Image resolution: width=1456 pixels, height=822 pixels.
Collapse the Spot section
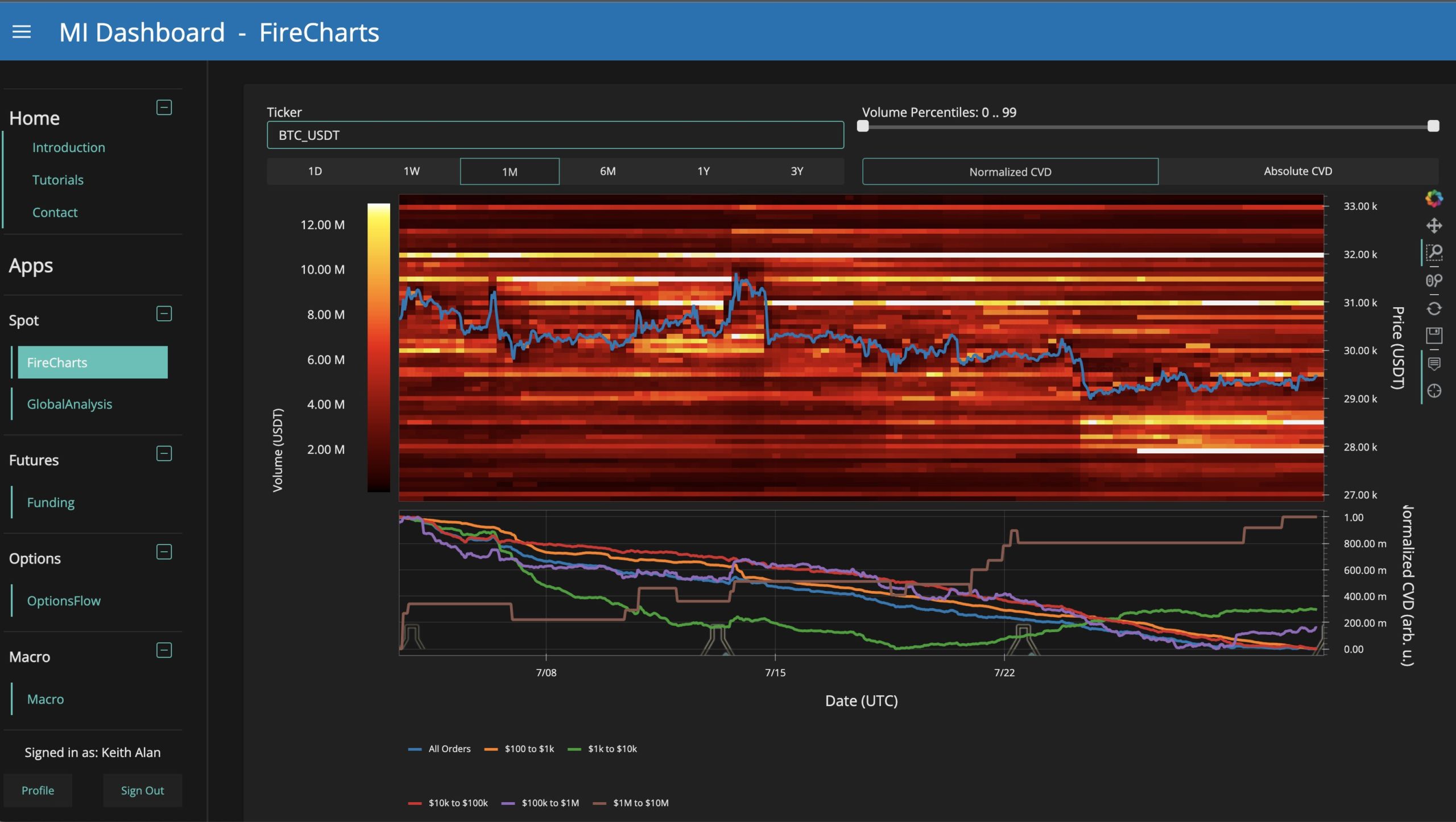164,313
